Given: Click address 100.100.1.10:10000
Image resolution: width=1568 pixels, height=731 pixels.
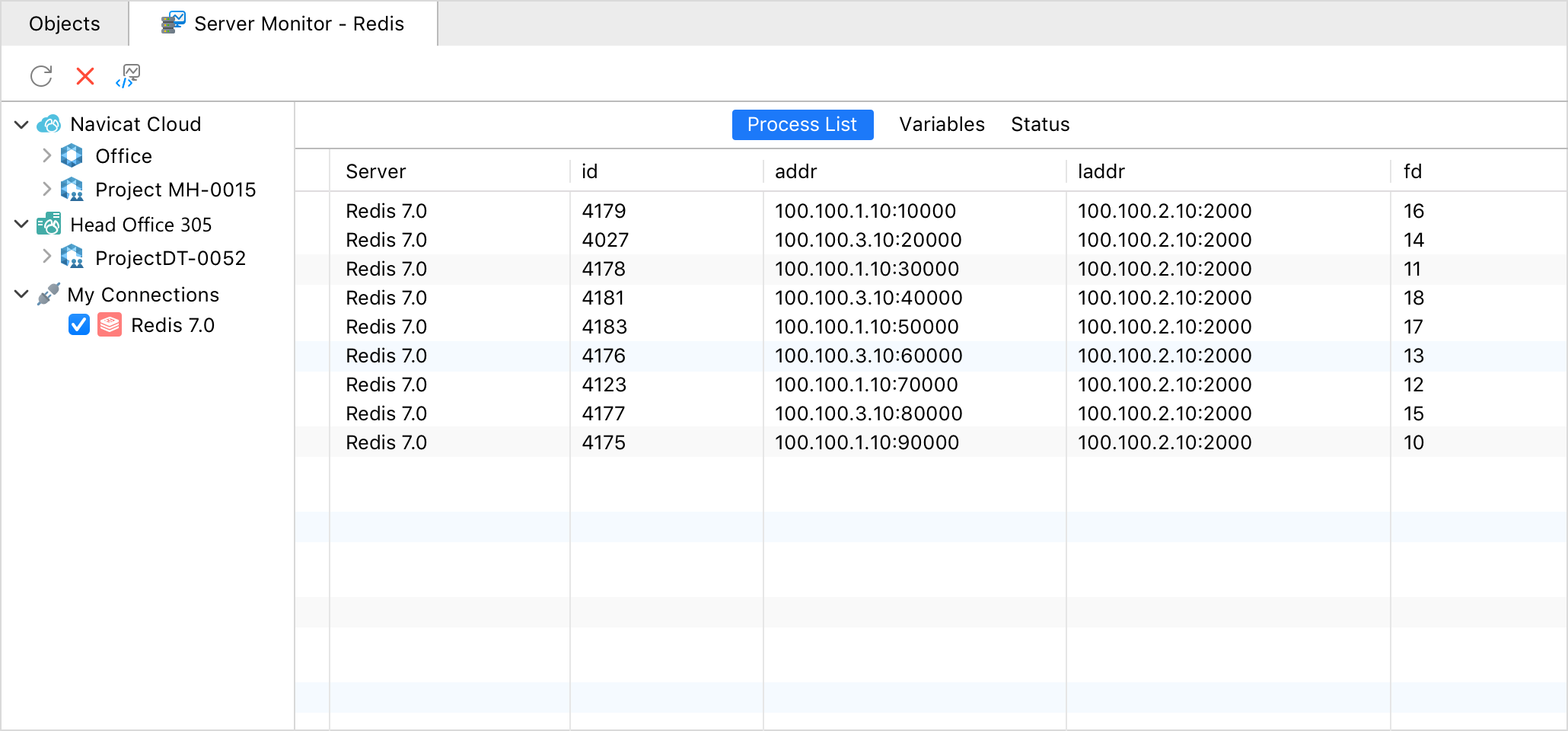Looking at the screenshot, I should click(865, 211).
